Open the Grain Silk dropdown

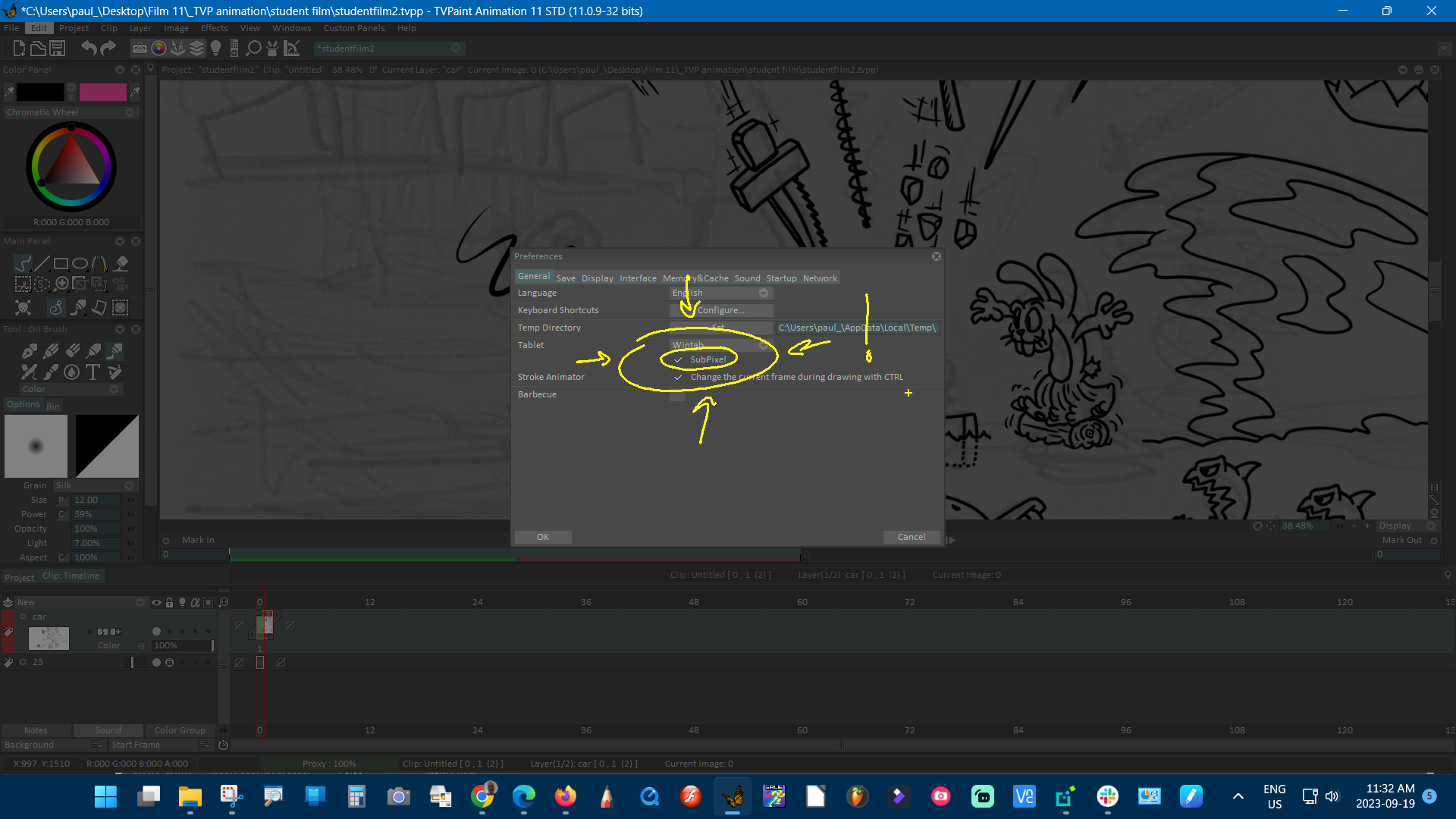click(x=94, y=485)
